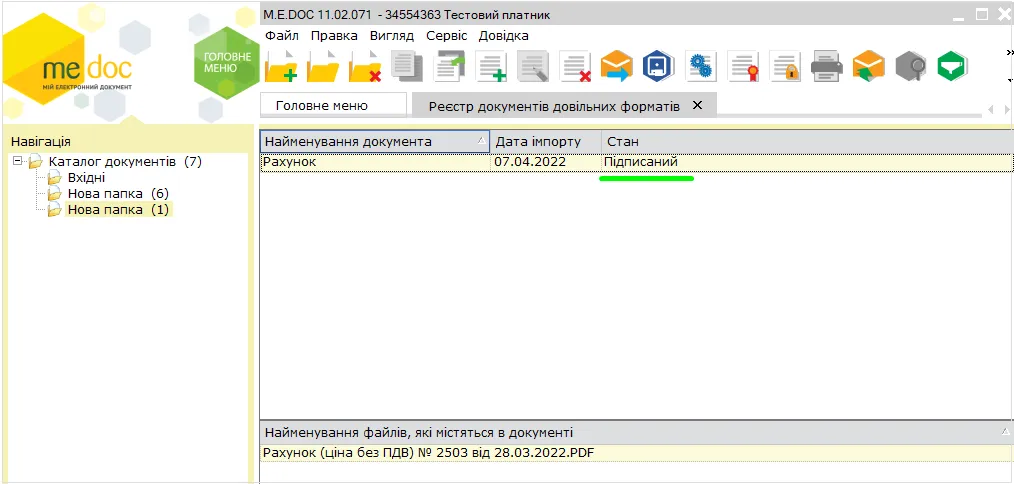
Task: Click the create new folder icon
Action: (x=281, y=65)
